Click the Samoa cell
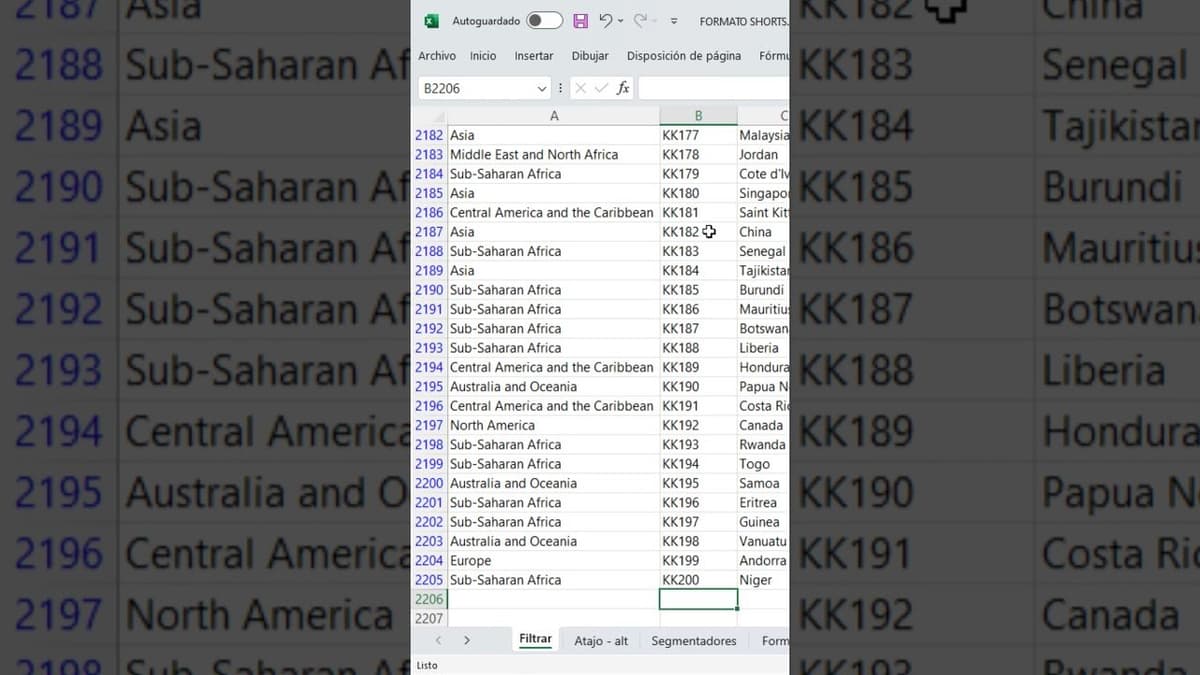The height and width of the screenshot is (675, 1200). pos(763,483)
